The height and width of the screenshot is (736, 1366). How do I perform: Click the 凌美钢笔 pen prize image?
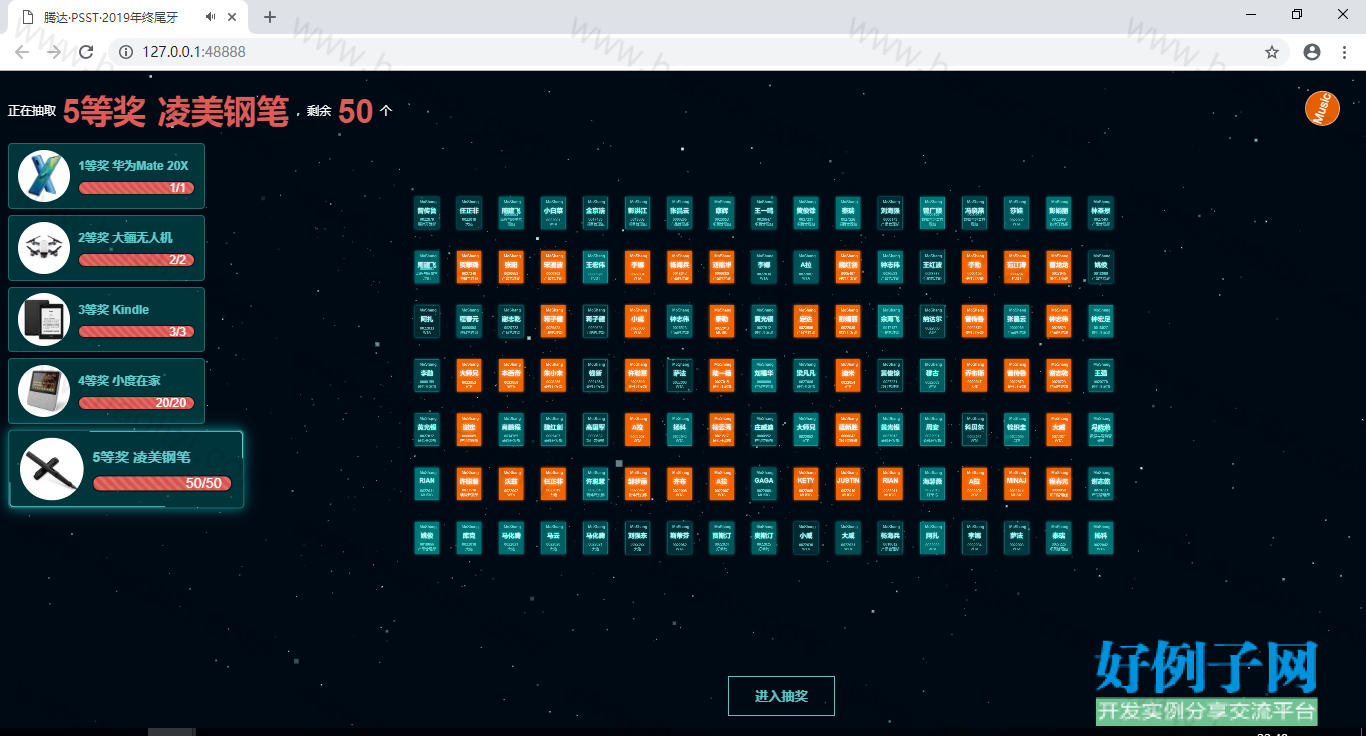52,469
